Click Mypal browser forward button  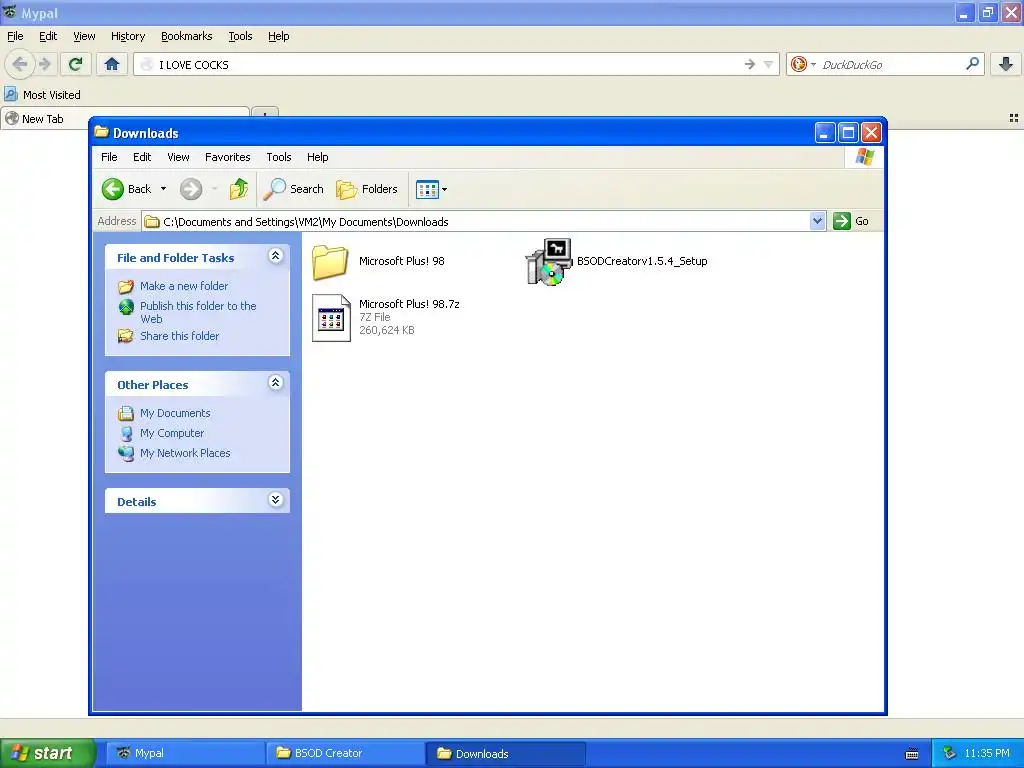click(45, 64)
